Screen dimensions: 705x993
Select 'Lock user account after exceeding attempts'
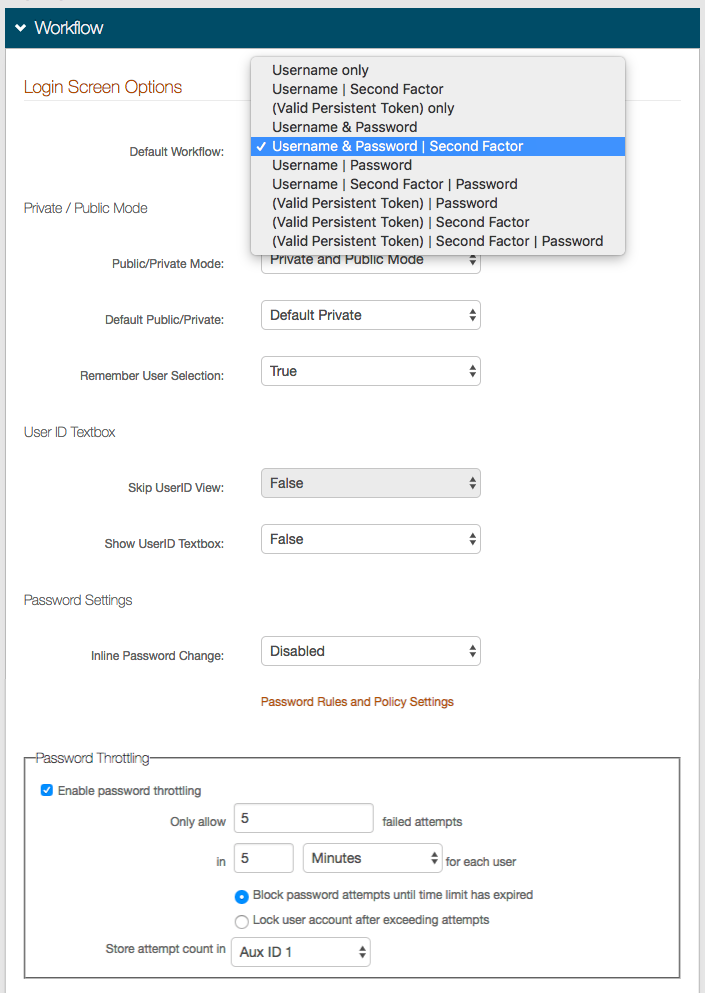pos(241,921)
